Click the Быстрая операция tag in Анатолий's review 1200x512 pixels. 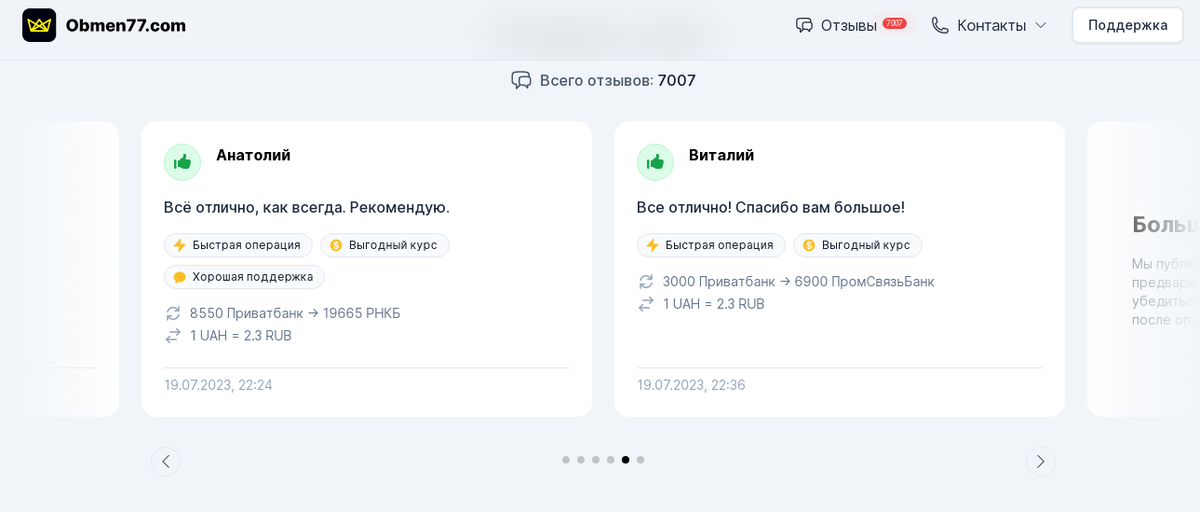coord(238,245)
